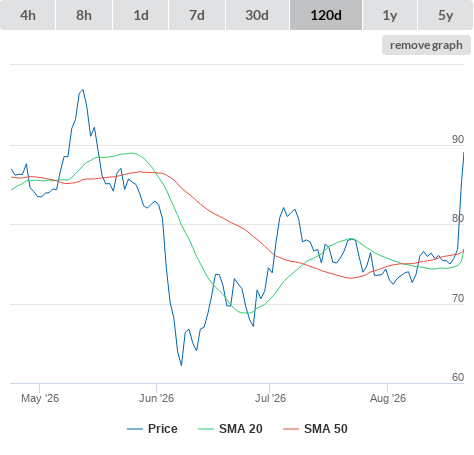Click the Aug '26 axis label
The image size is (474, 455).
point(388,398)
